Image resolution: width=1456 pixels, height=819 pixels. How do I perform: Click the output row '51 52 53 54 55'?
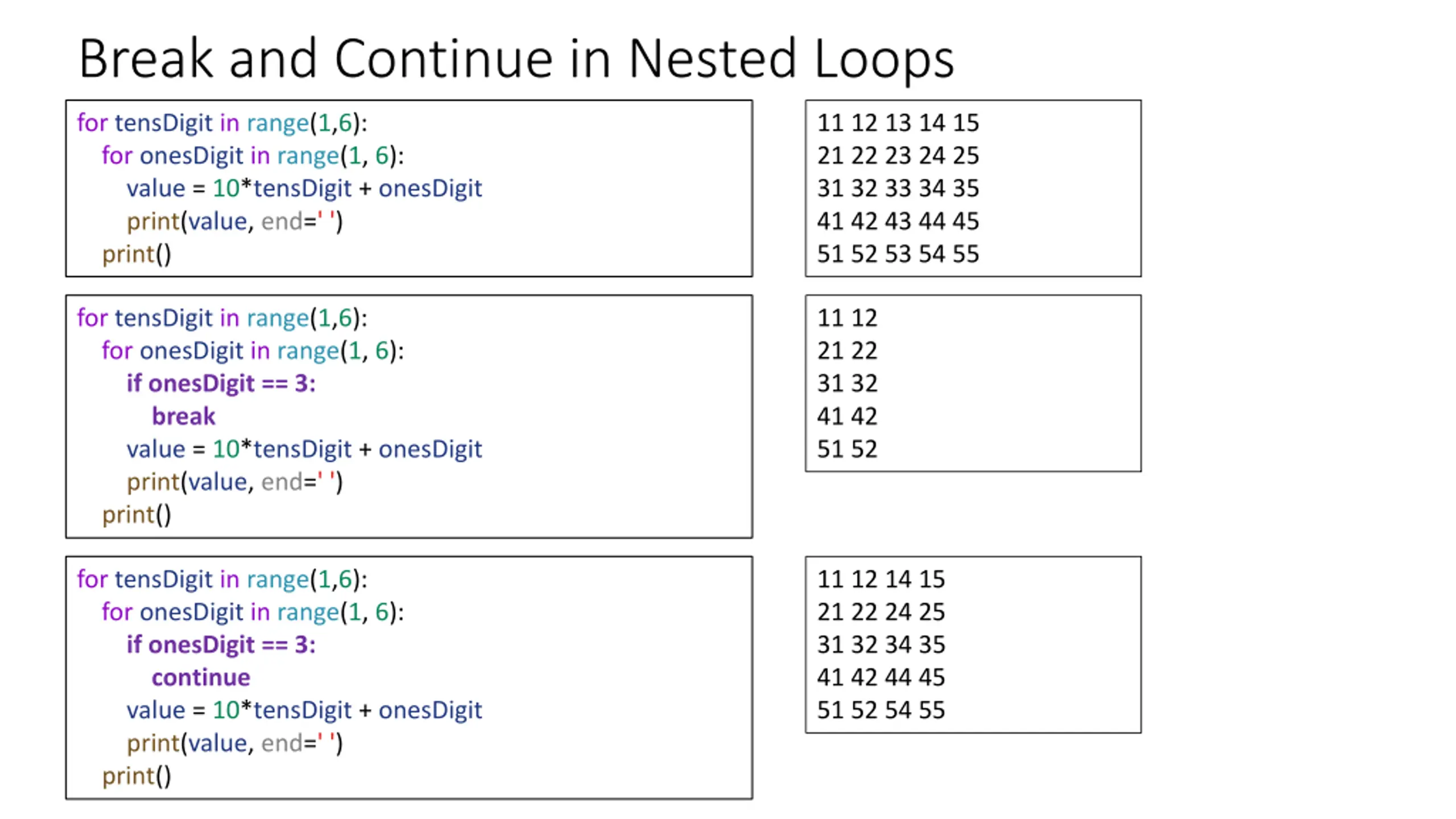pos(898,254)
